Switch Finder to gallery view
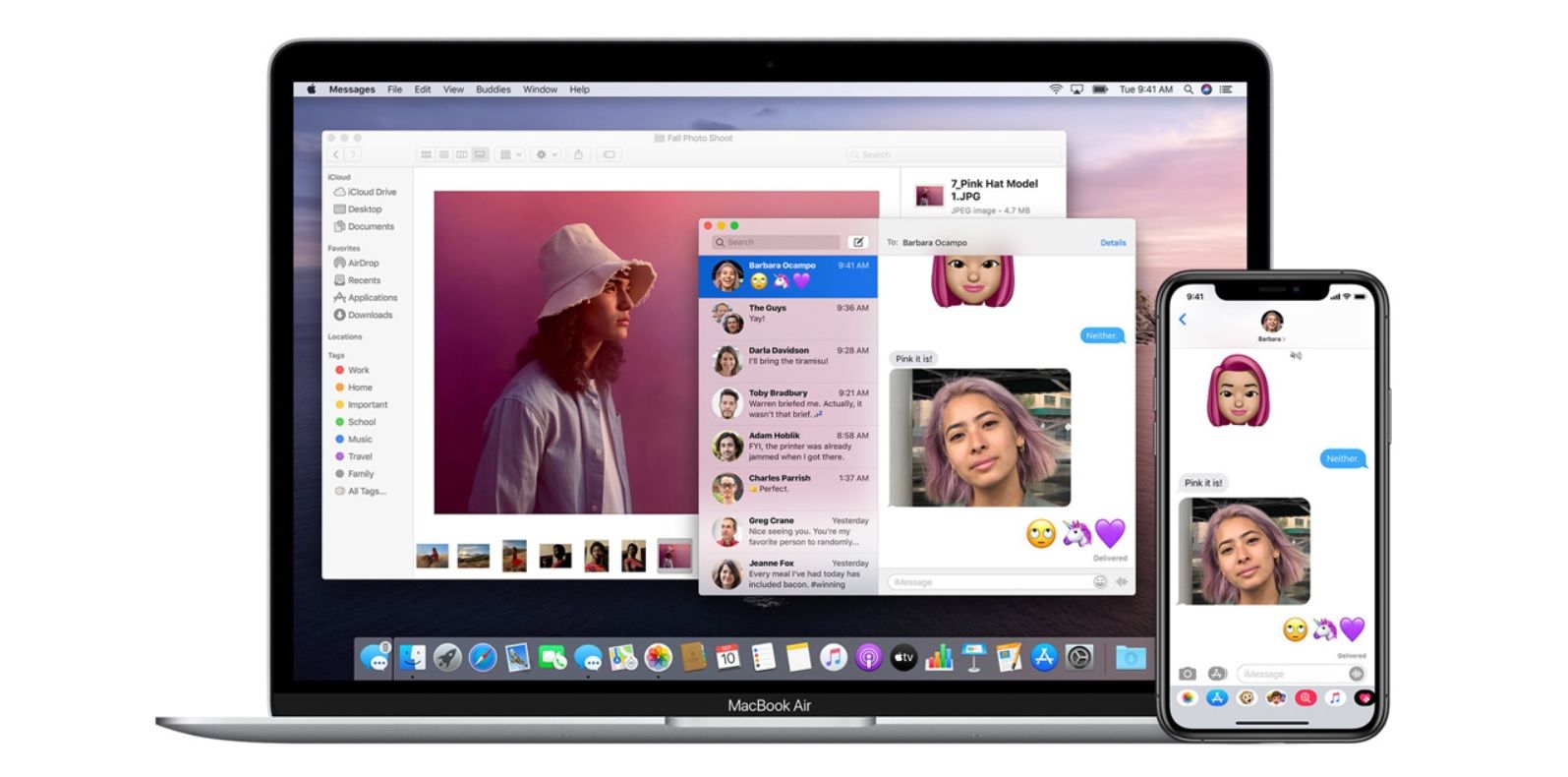Screen dimensions: 1568x777 click(x=480, y=154)
